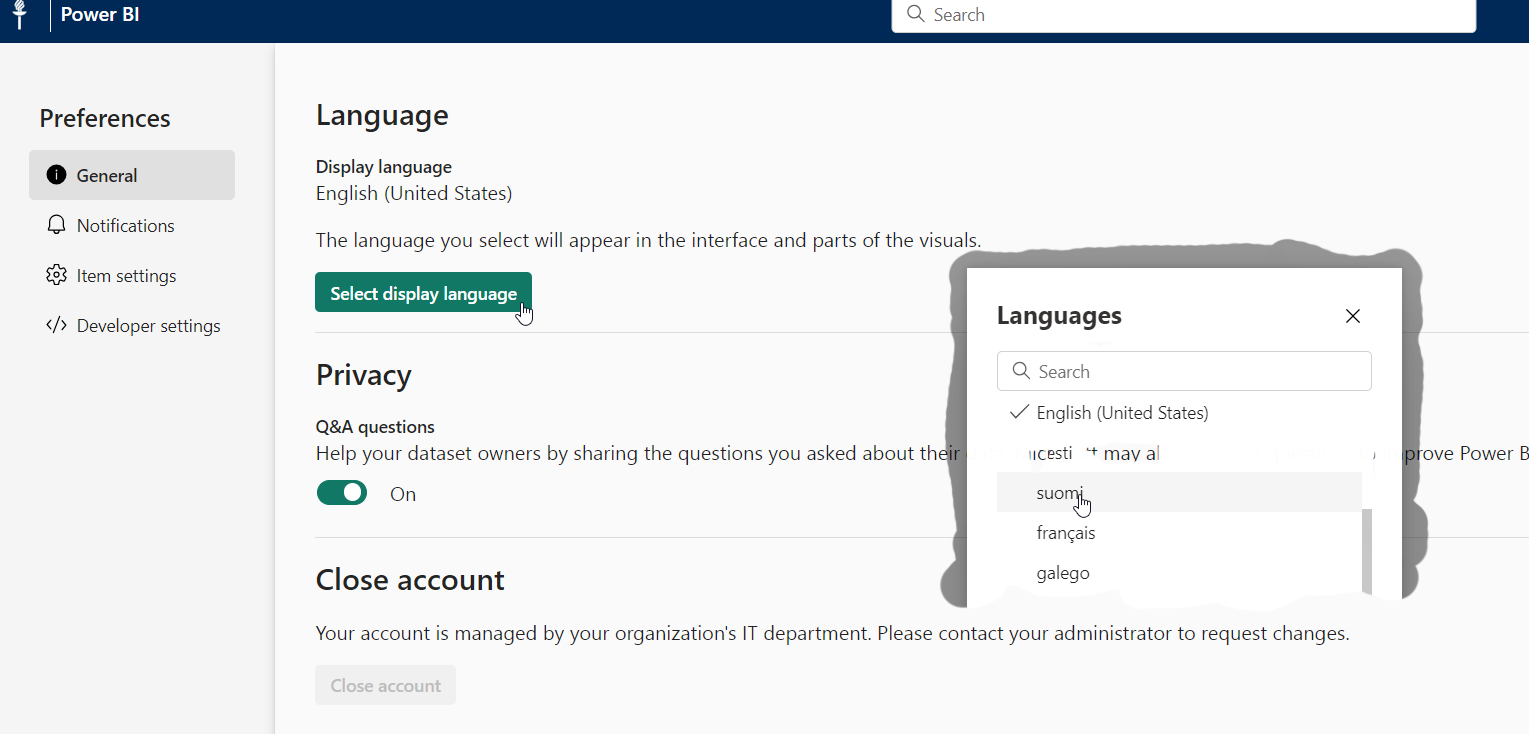Select galego from the Languages list

[x=1062, y=573]
